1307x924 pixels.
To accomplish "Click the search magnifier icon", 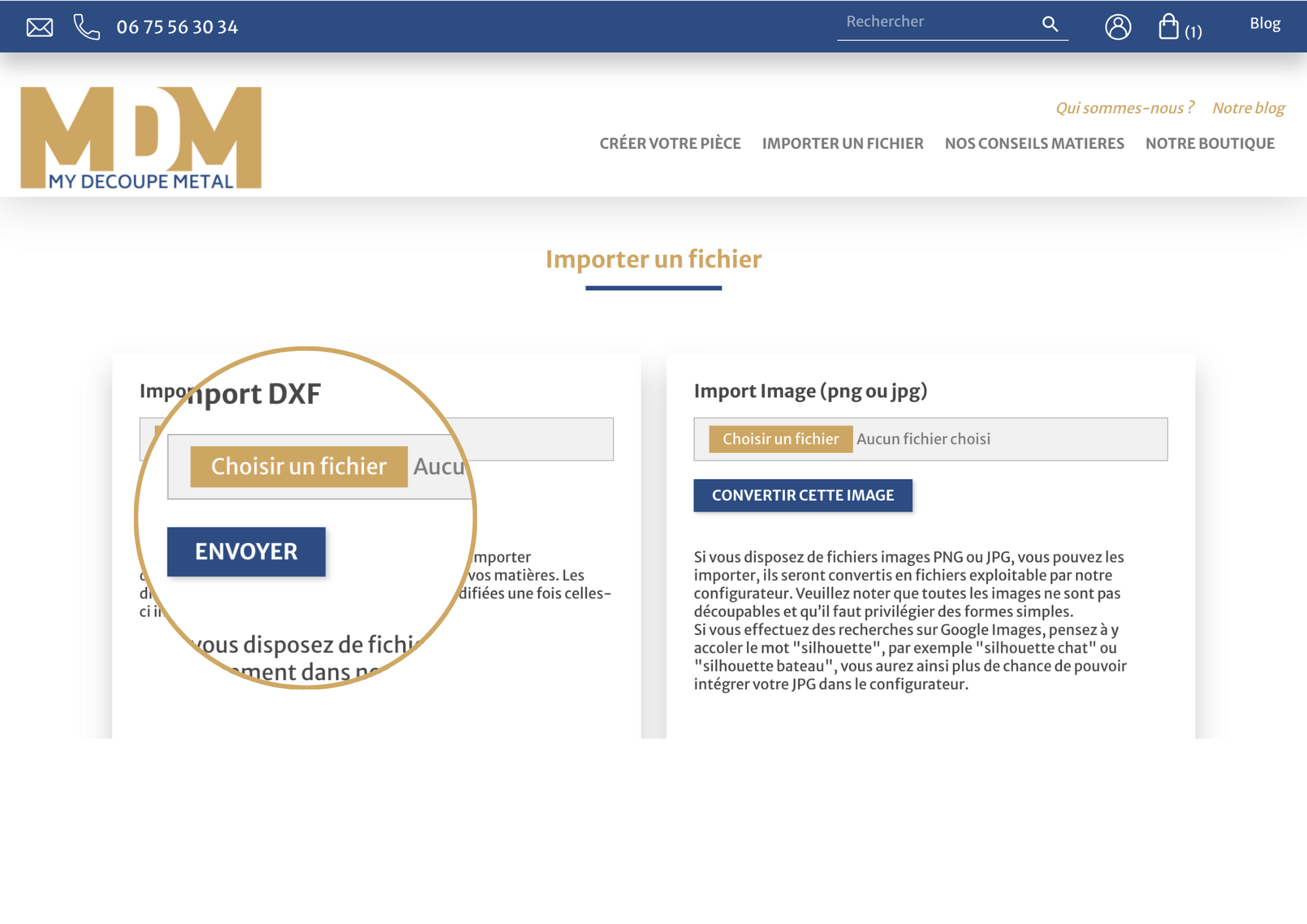I will click(x=1050, y=24).
